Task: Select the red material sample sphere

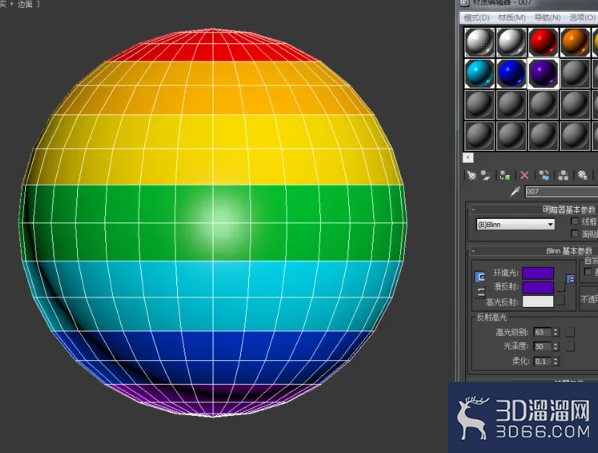Action: [x=543, y=42]
